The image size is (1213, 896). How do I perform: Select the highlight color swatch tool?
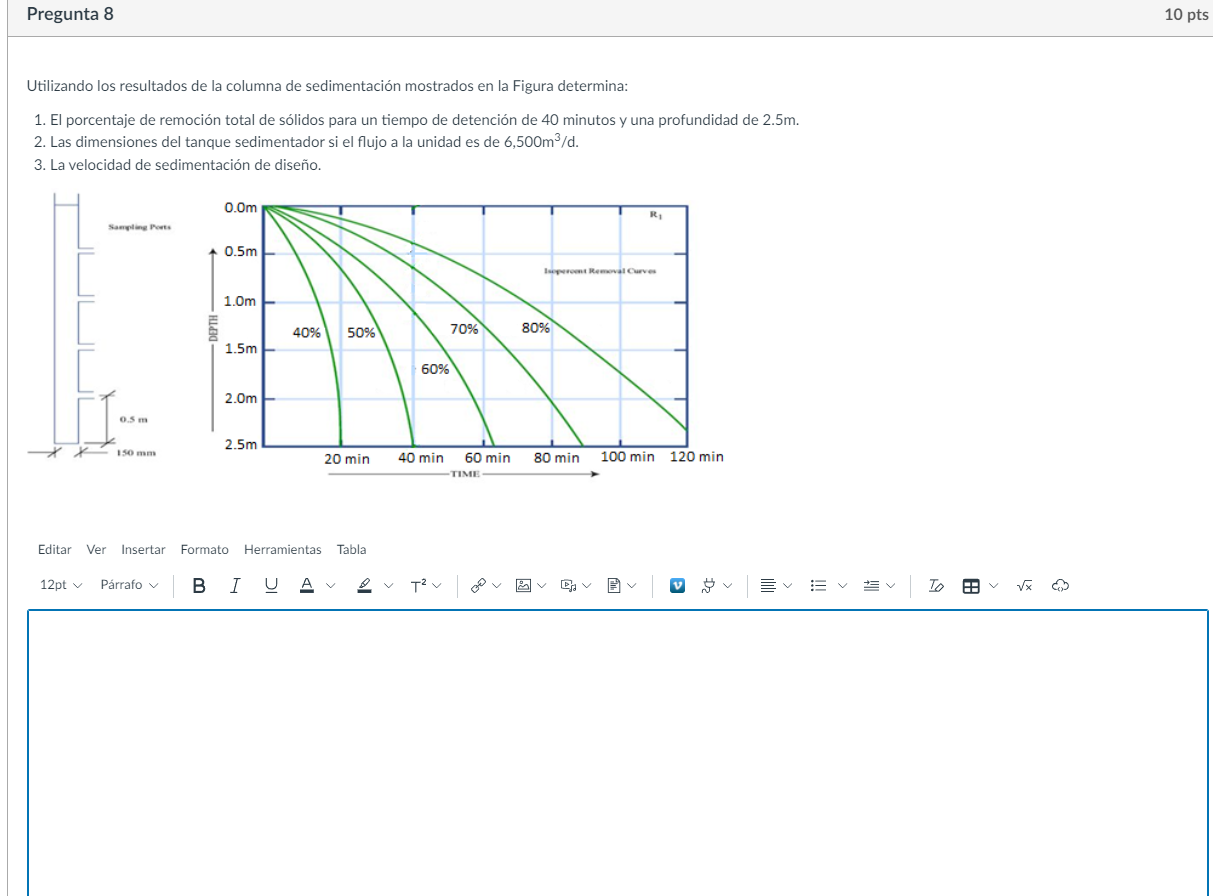pos(363,585)
